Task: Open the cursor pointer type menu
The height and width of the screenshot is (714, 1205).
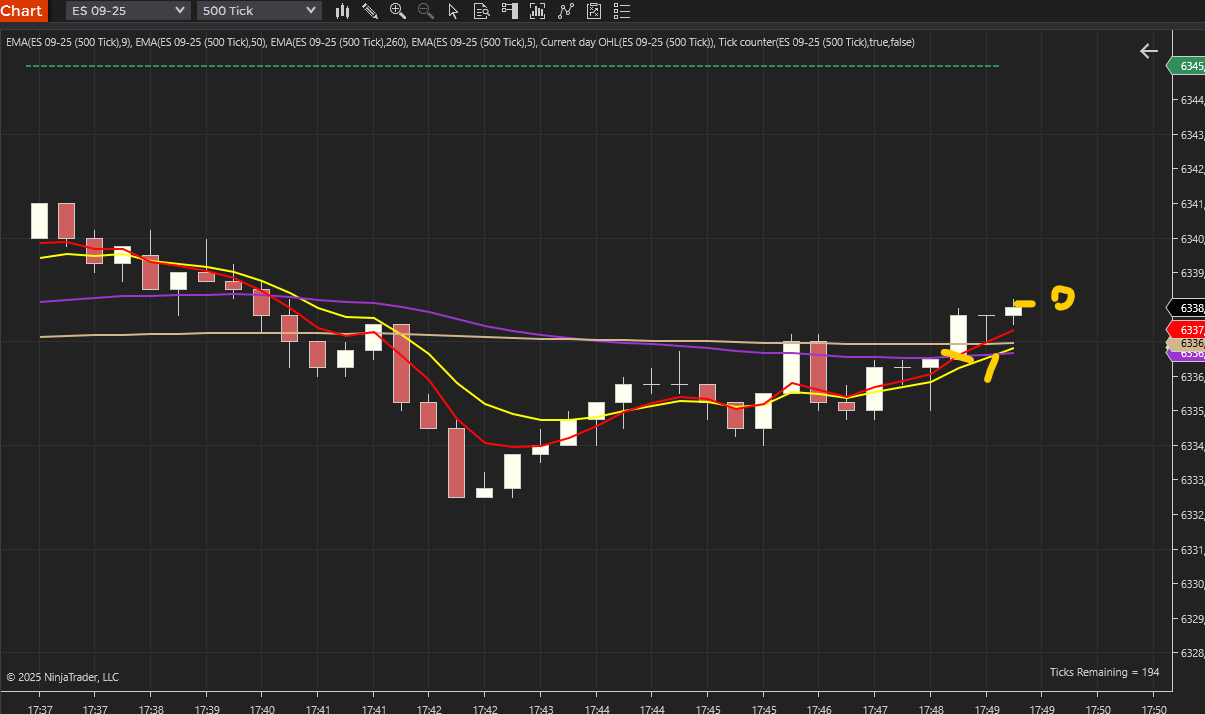Action: 454,11
